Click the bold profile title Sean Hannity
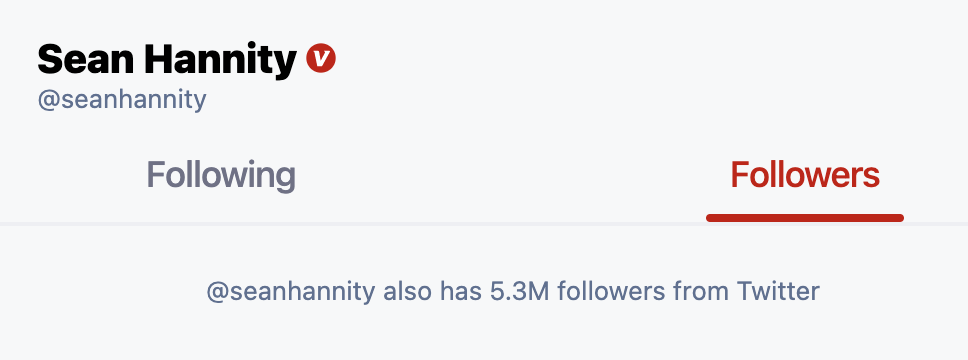Viewport: 968px width, 360px height. click(167, 59)
